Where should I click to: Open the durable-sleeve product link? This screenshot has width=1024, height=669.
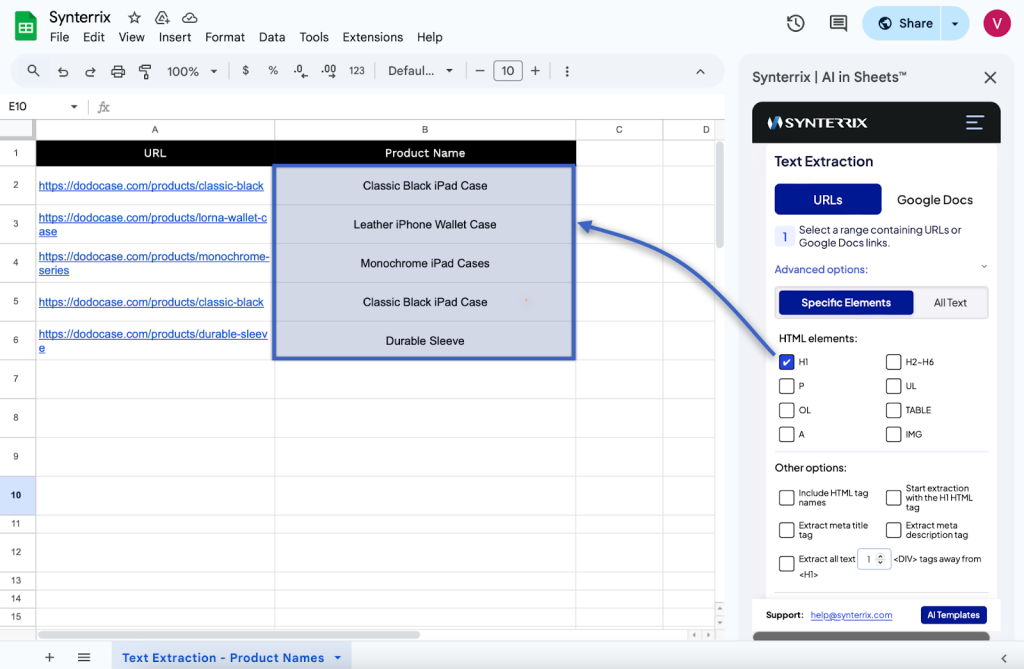(x=153, y=340)
